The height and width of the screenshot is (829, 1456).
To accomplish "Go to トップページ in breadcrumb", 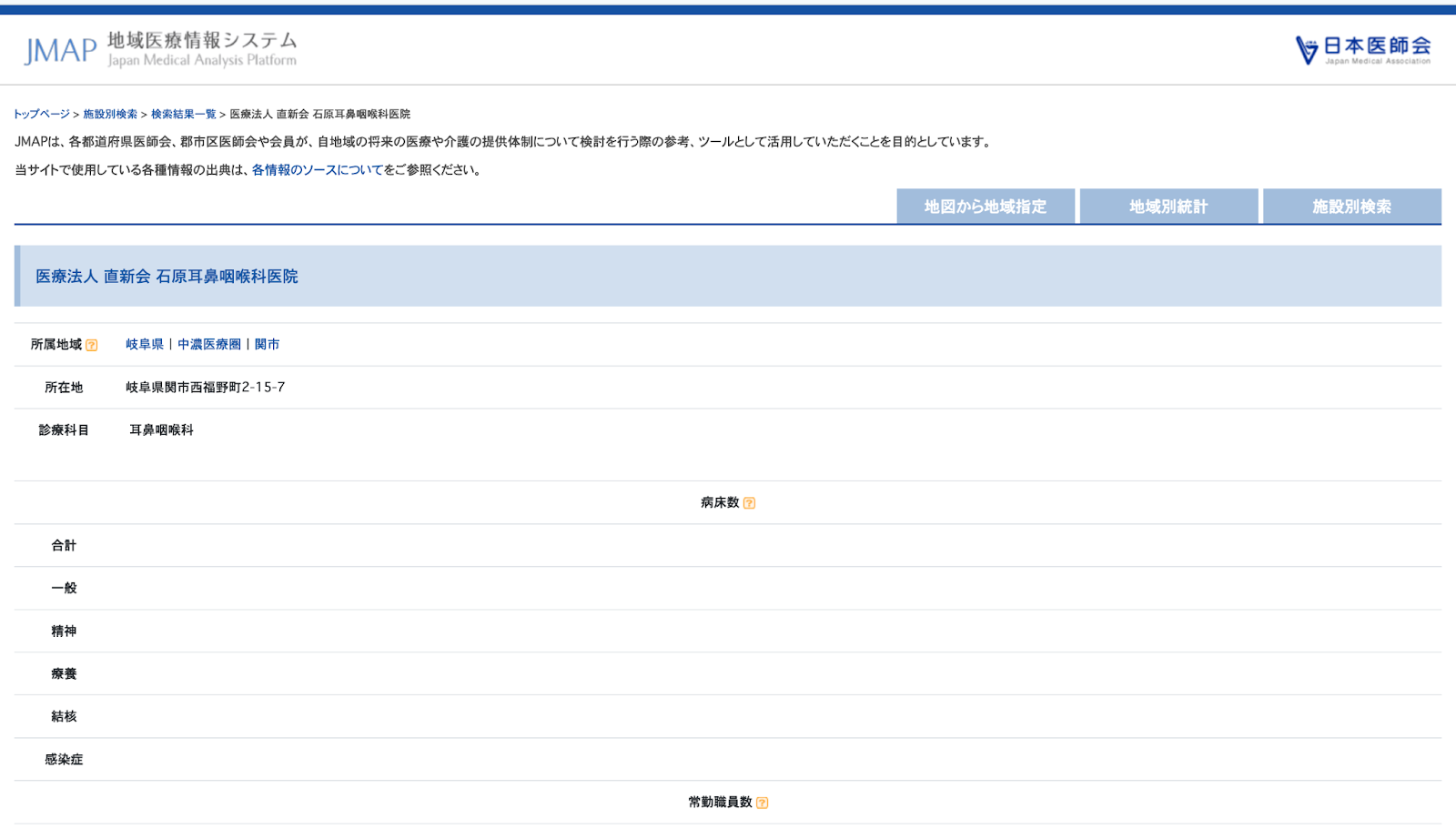I will click(x=41, y=115).
